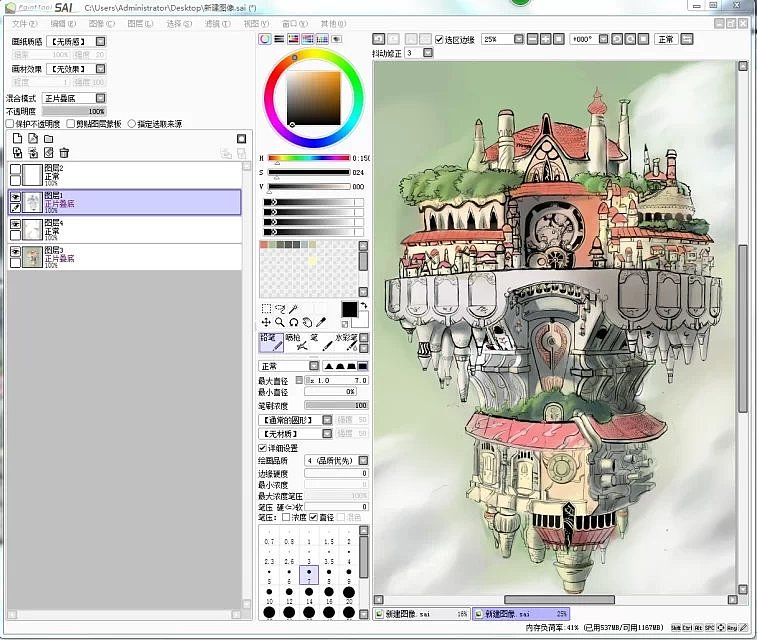Open 文件 menu

24,24
